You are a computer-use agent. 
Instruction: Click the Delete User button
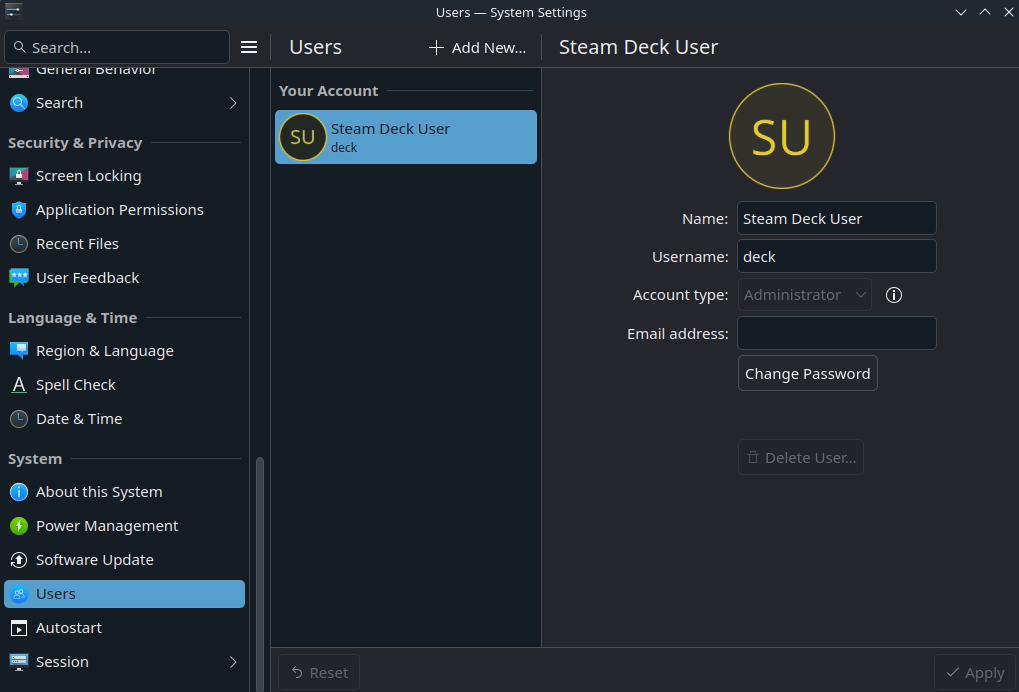click(x=800, y=457)
